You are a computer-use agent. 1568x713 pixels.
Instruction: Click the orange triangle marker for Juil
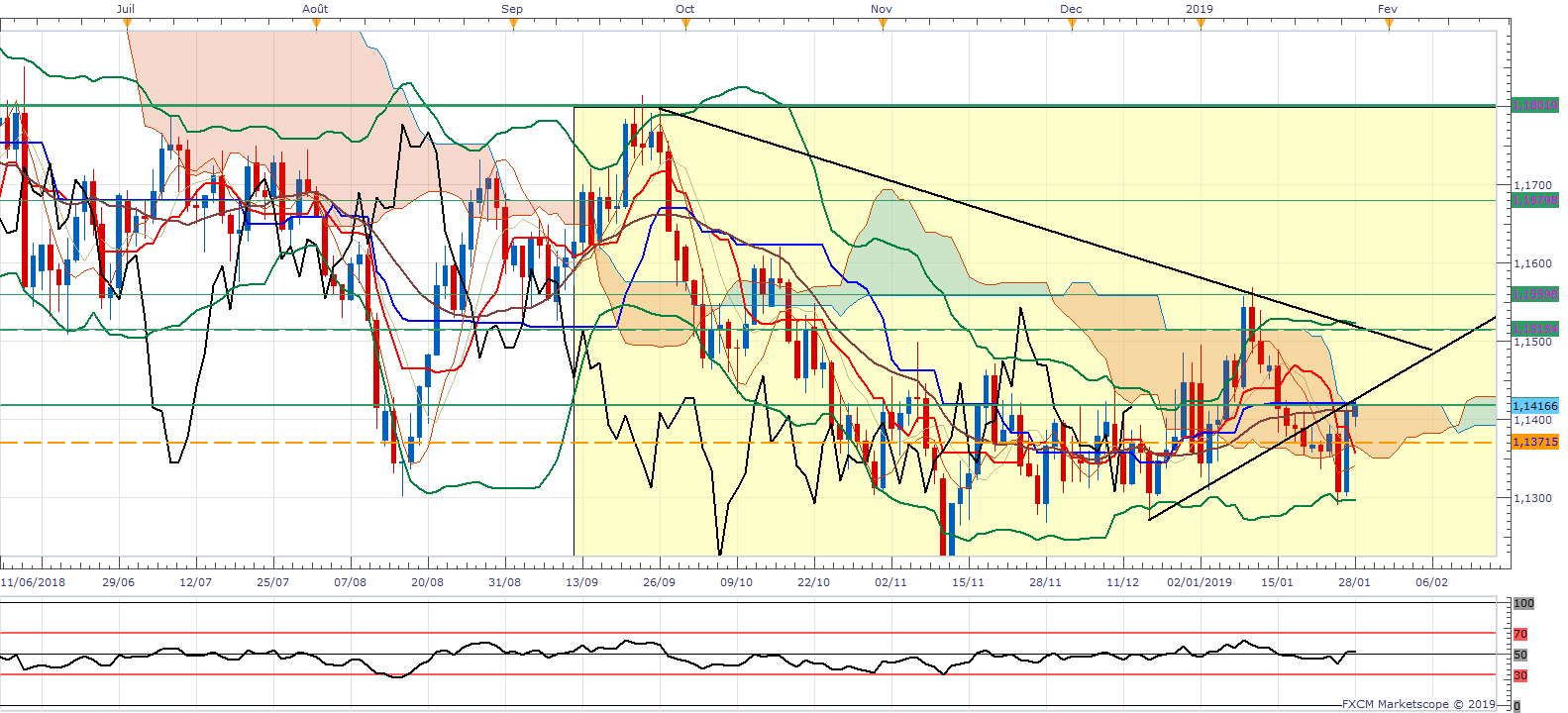click(x=127, y=25)
